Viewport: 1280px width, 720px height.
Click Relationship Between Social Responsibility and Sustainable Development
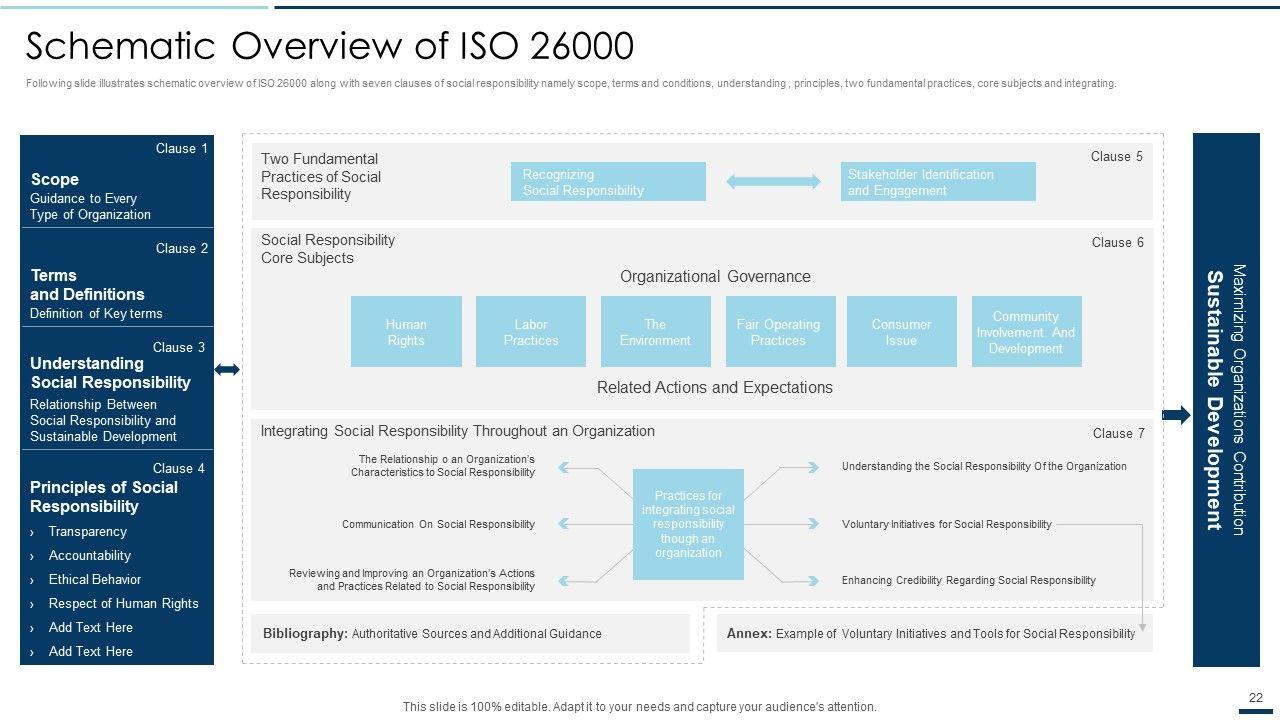103,420
